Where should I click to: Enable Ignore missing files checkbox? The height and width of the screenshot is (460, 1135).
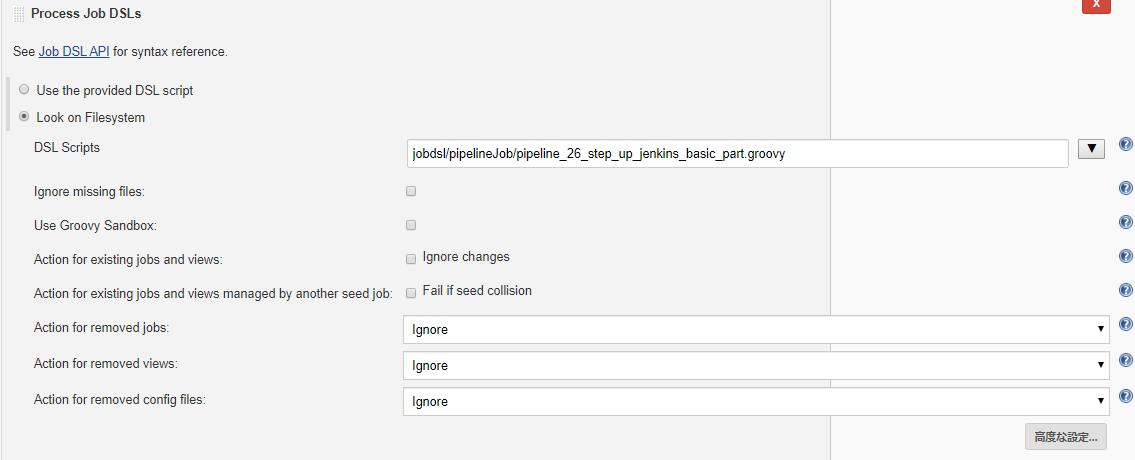(x=411, y=191)
